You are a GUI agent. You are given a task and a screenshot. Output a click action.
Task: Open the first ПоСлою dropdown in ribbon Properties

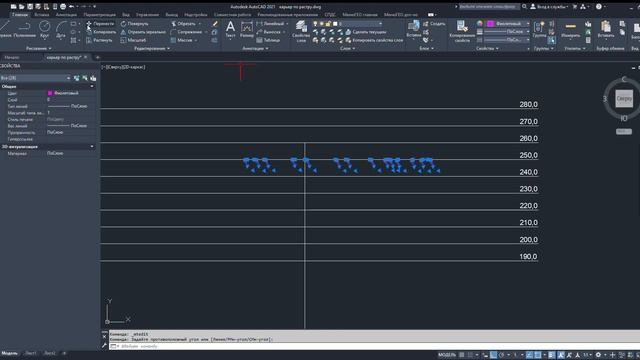click(x=507, y=31)
